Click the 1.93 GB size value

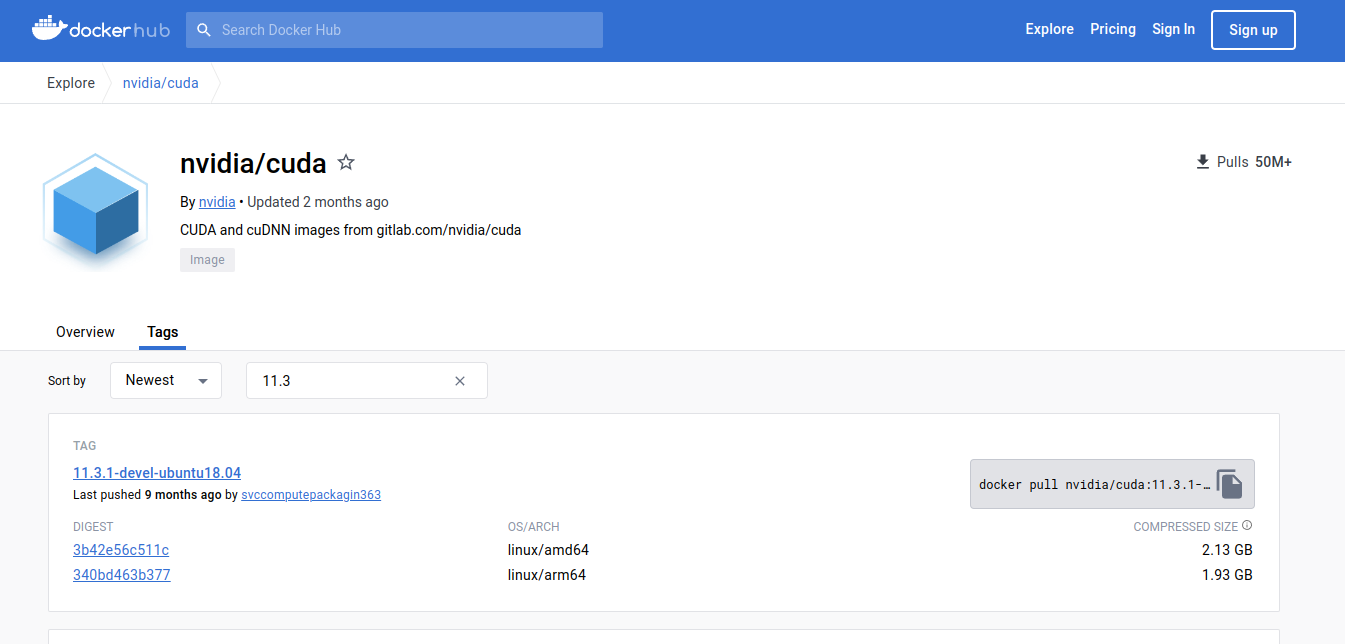pyautogui.click(x=1227, y=575)
